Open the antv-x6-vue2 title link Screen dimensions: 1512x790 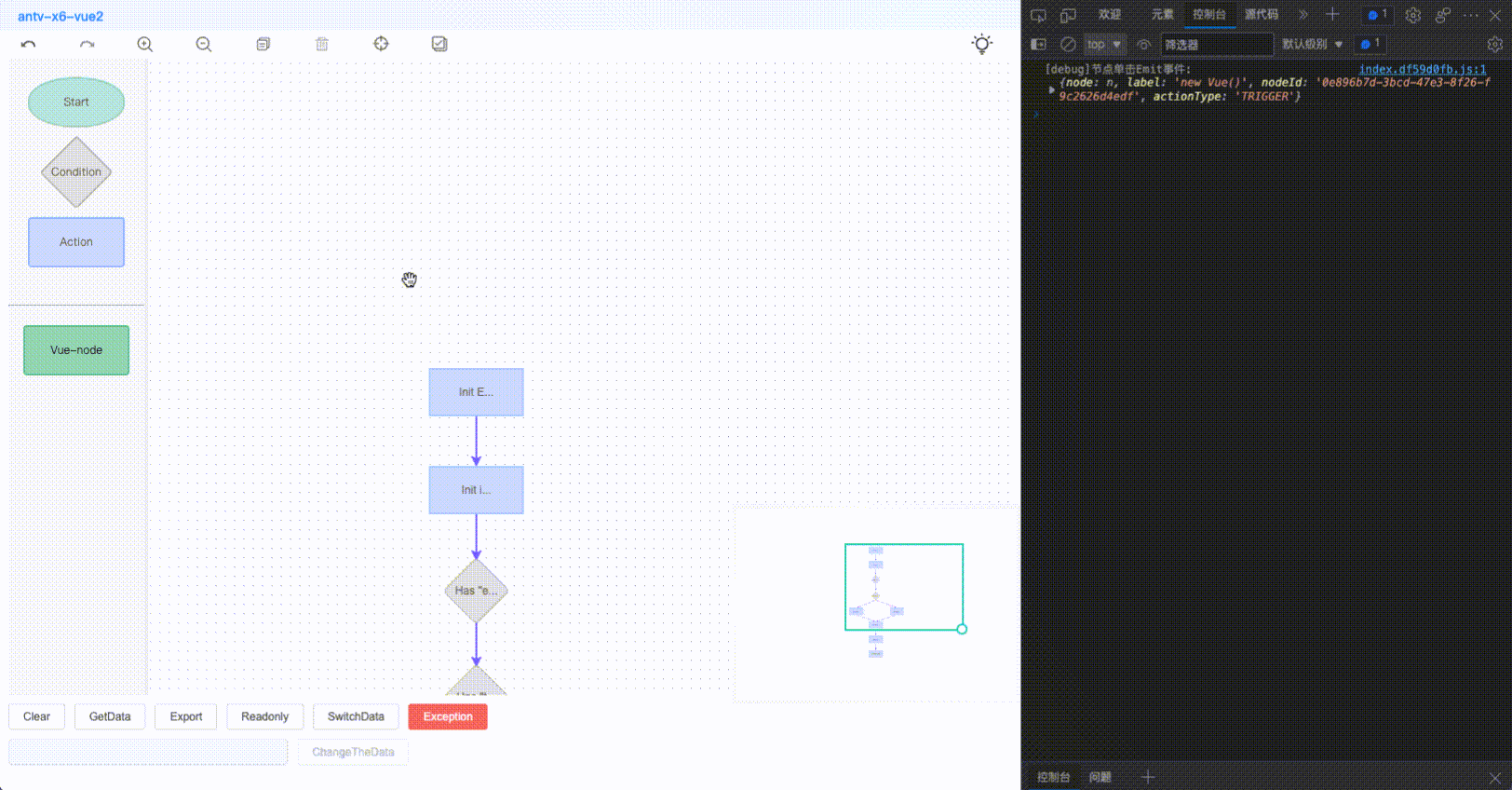point(61,17)
